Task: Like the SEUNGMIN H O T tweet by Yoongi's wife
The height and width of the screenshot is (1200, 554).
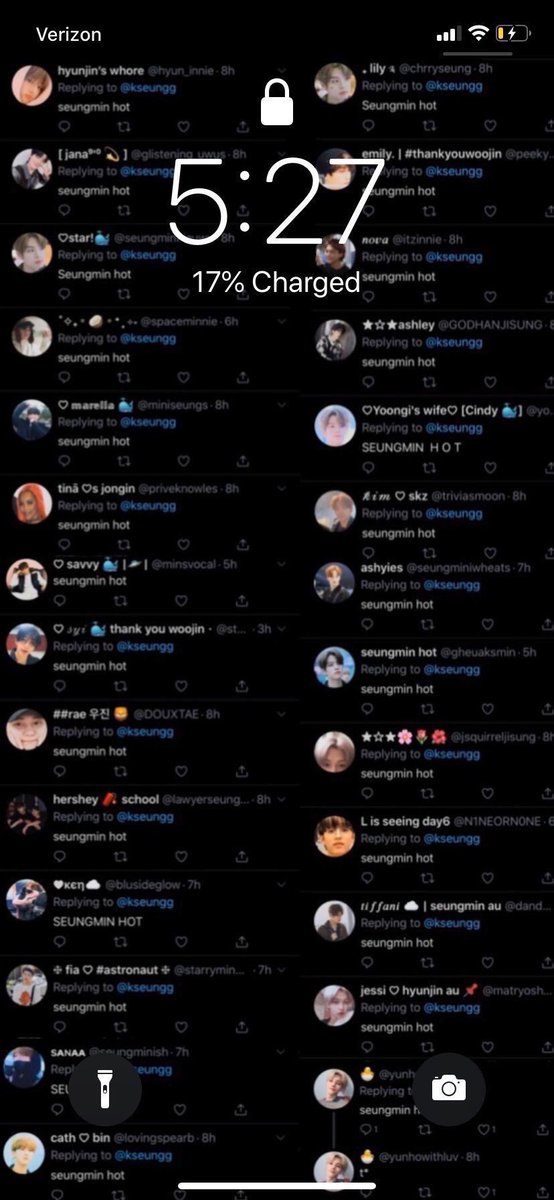Action: coord(488,470)
